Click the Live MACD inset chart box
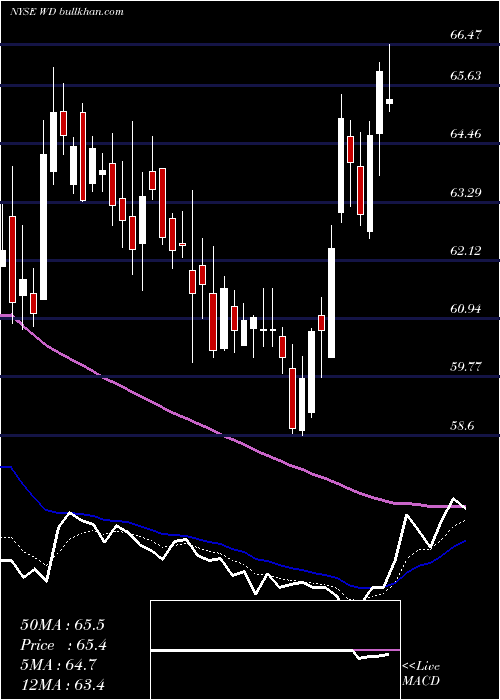 coord(275,650)
